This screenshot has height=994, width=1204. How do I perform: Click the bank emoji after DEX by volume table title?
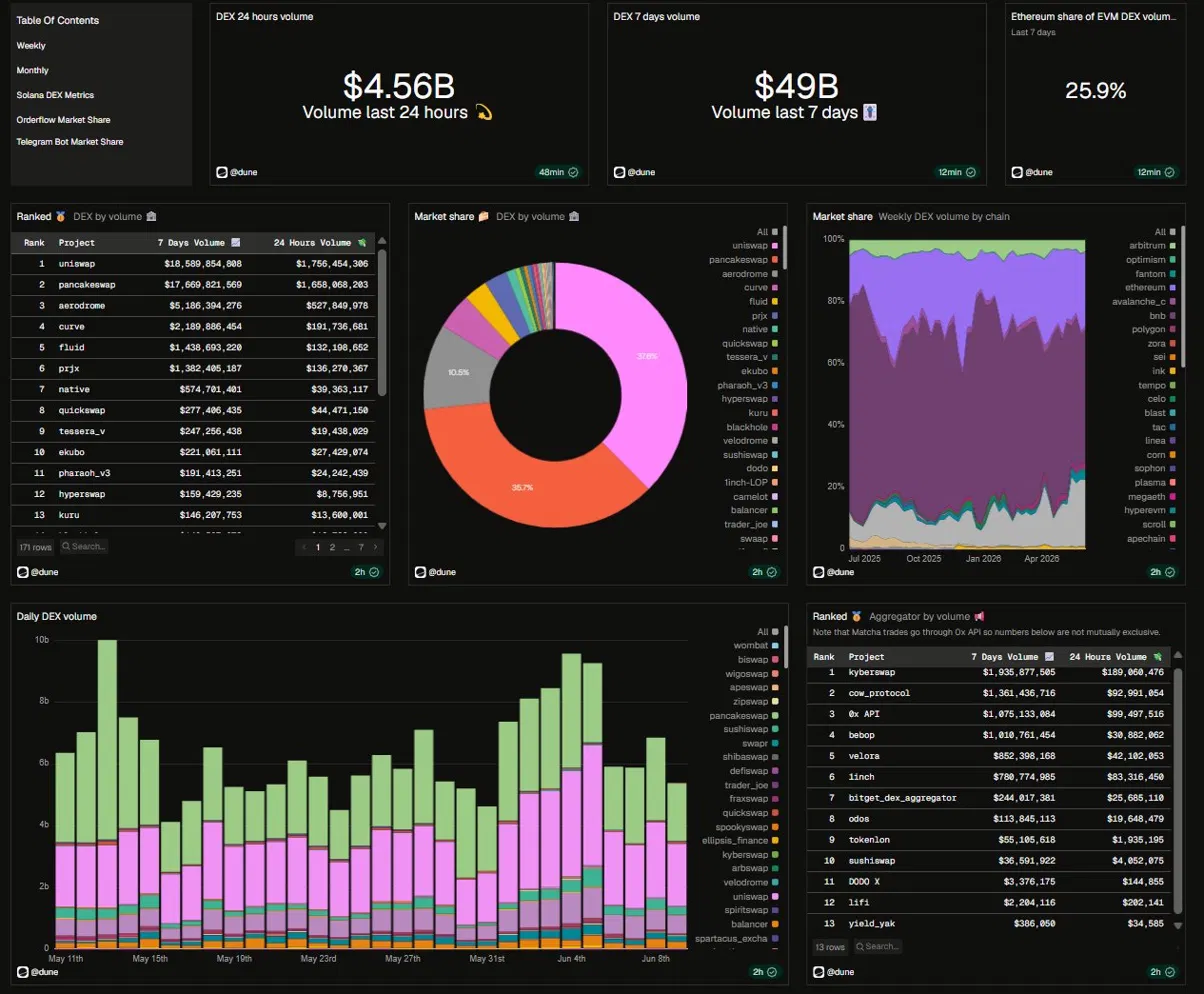(x=150, y=216)
